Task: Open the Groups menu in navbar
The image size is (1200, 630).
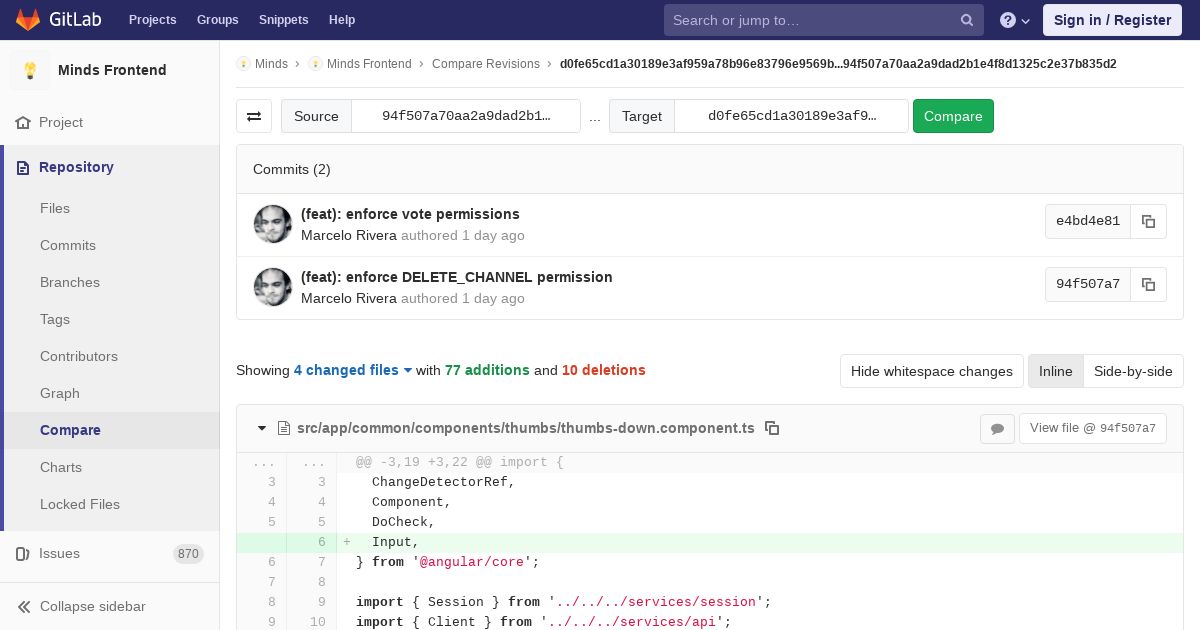Action: [x=217, y=20]
